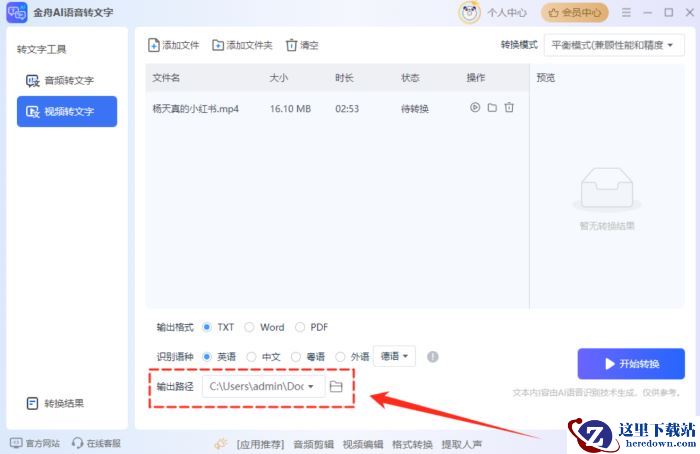700x454 pixels.
Task: Delete 杨天真的小红书.mp4 from the list
Action: 509,108
